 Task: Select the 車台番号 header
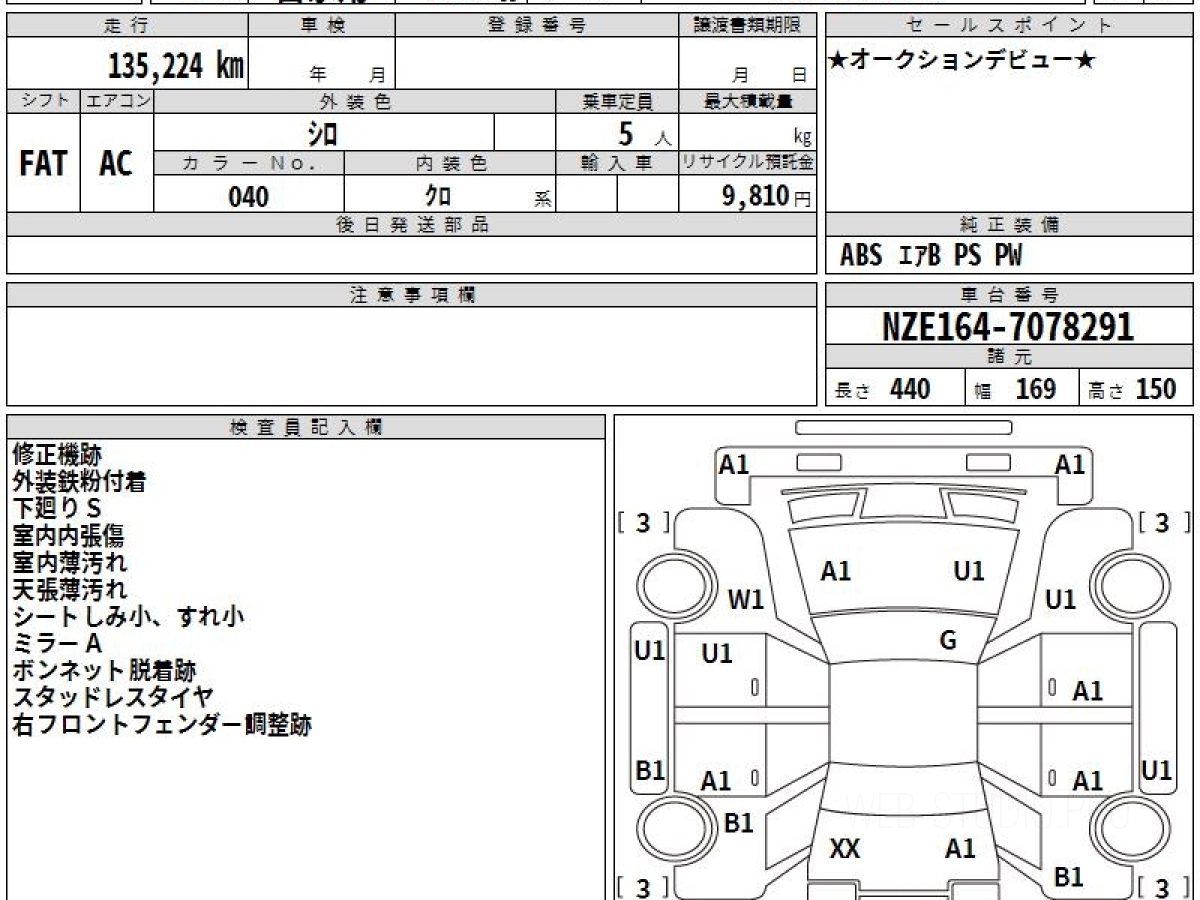click(1010, 295)
